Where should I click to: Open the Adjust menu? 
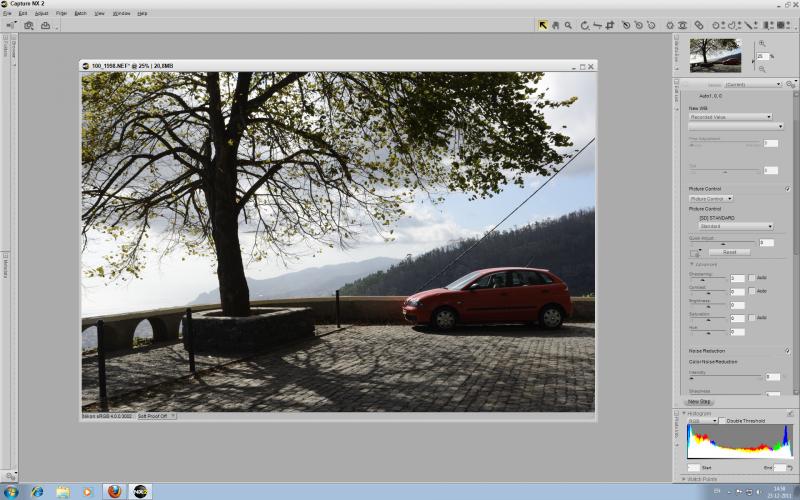point(41,13)
